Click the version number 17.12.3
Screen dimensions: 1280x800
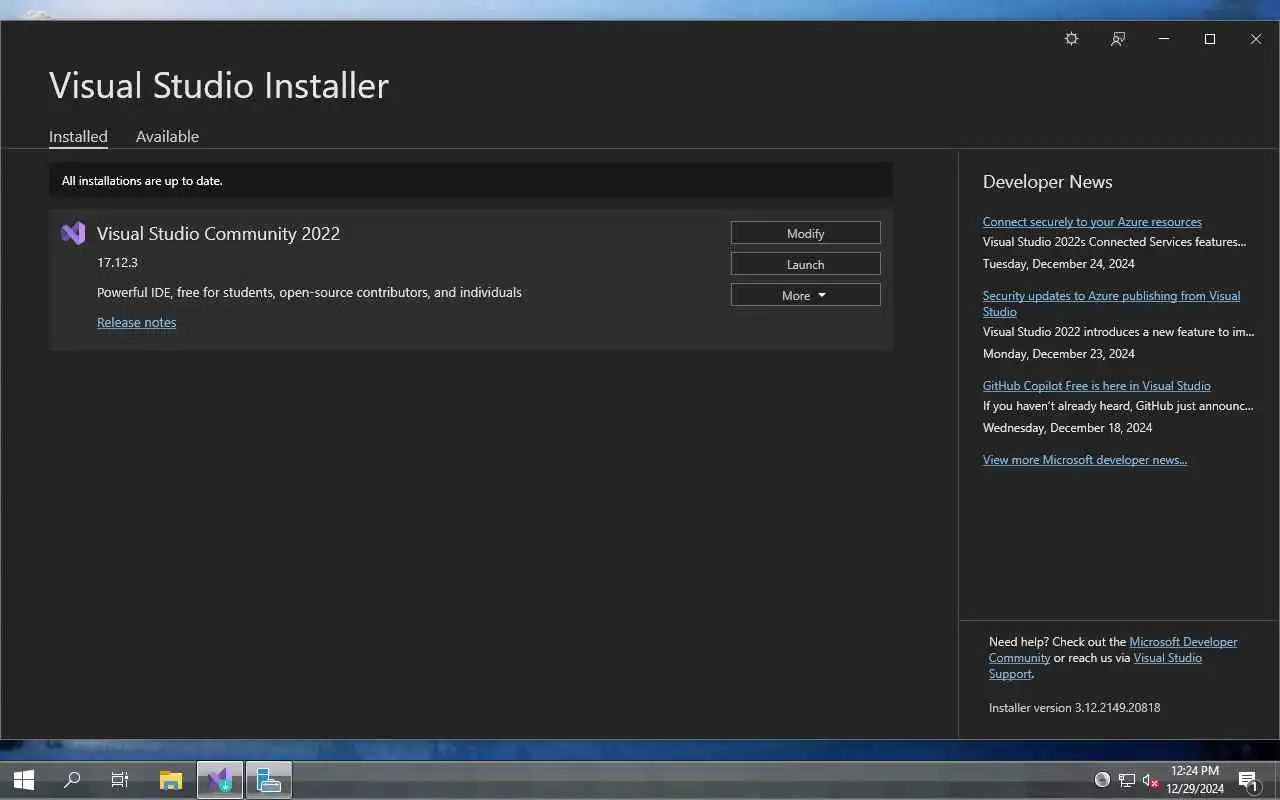coord(117,263)
